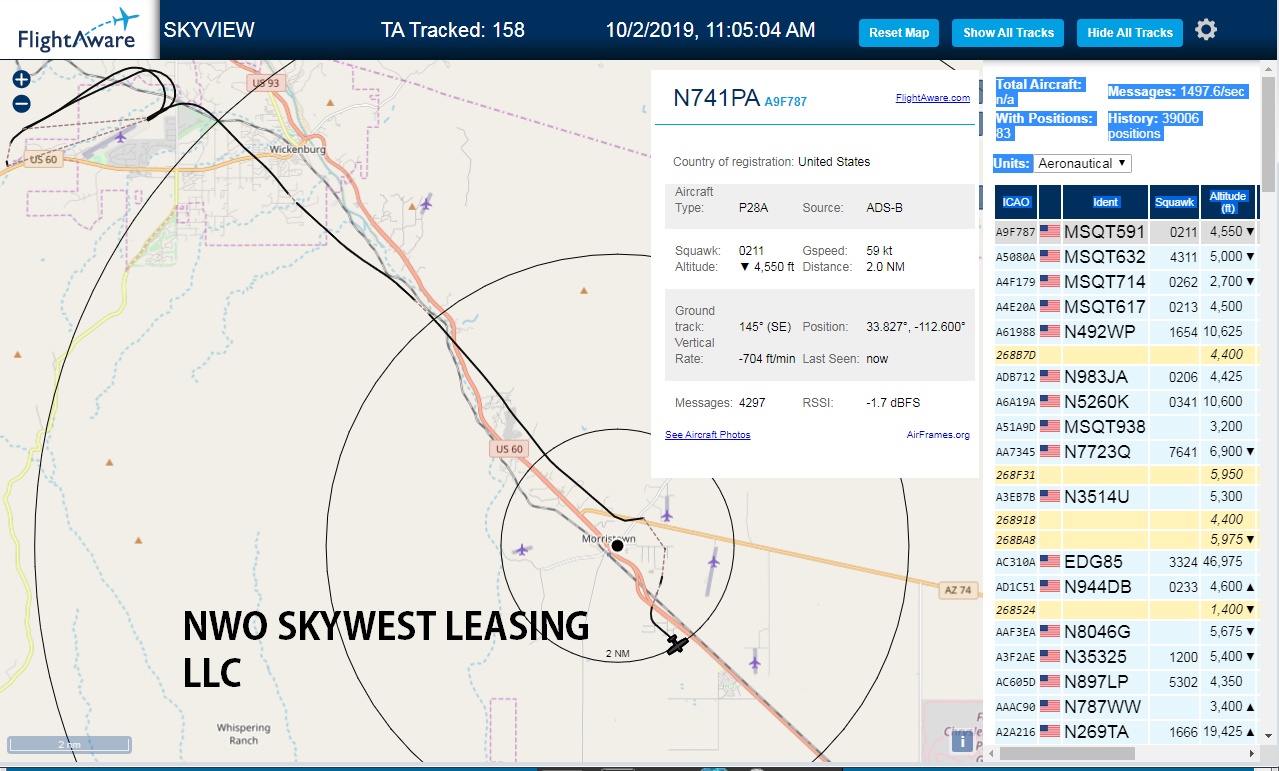Click the scroll-right arrow under the table
The width and height of the screenshot is (1279, 771).
[x=1250, y=753]
